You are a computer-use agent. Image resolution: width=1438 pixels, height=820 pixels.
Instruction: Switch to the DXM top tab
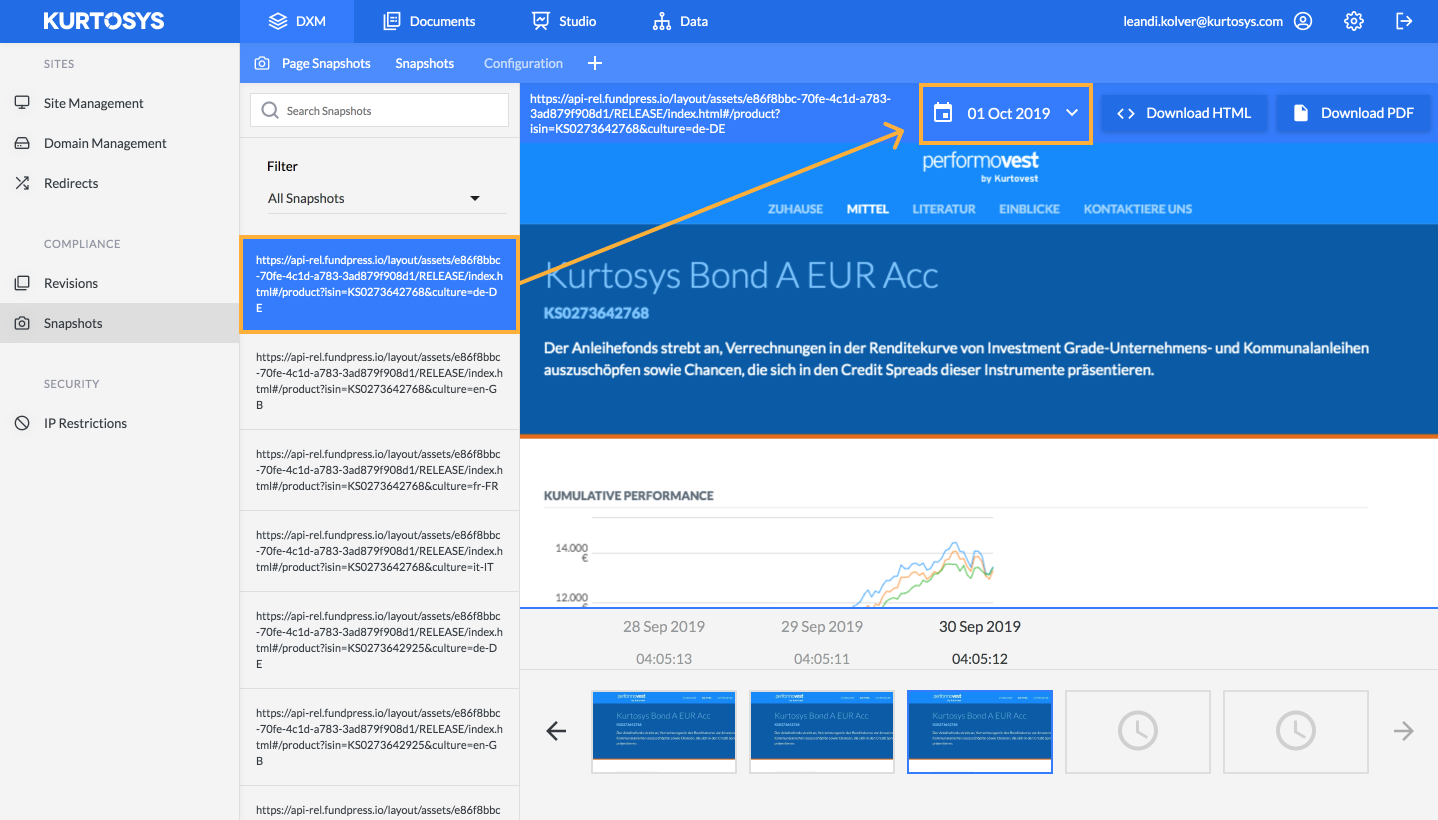point(297,21)
